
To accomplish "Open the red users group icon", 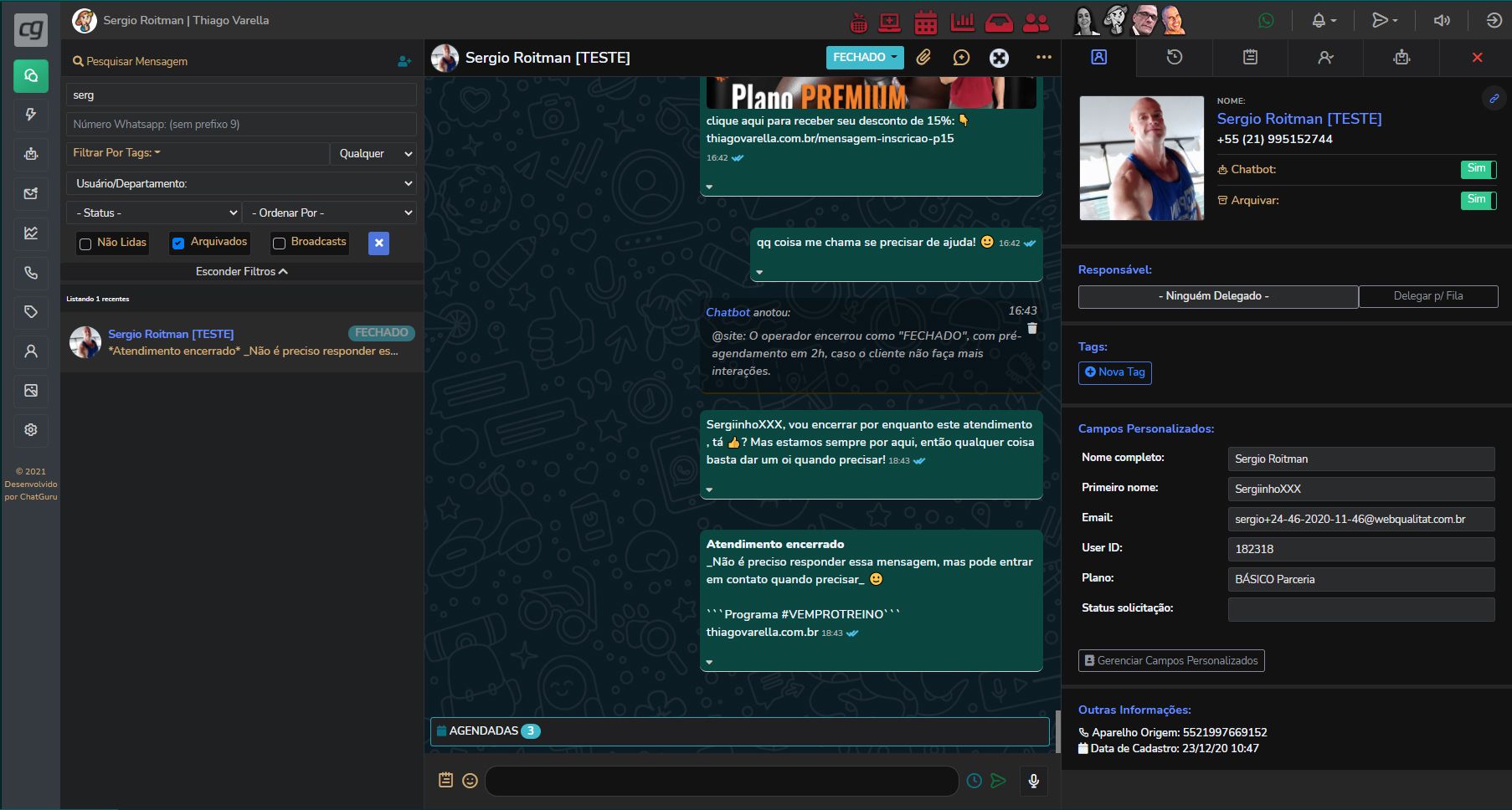I will [x=1036, y=23].
